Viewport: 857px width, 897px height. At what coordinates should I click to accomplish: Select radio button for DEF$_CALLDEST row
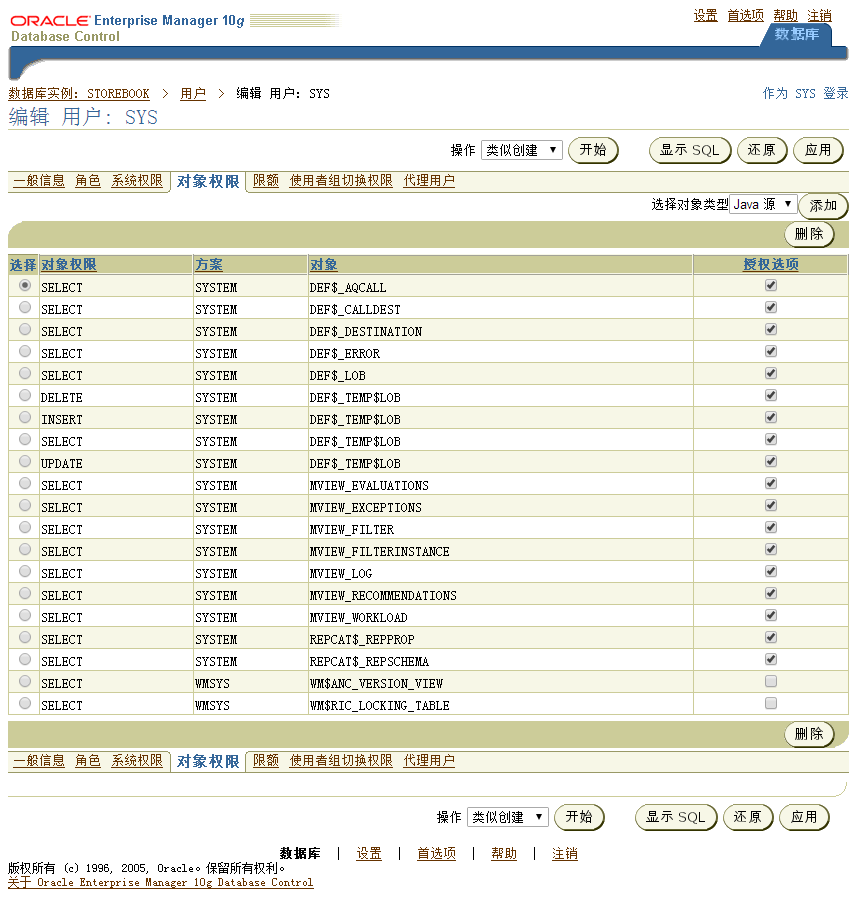(x=25, y=307)
